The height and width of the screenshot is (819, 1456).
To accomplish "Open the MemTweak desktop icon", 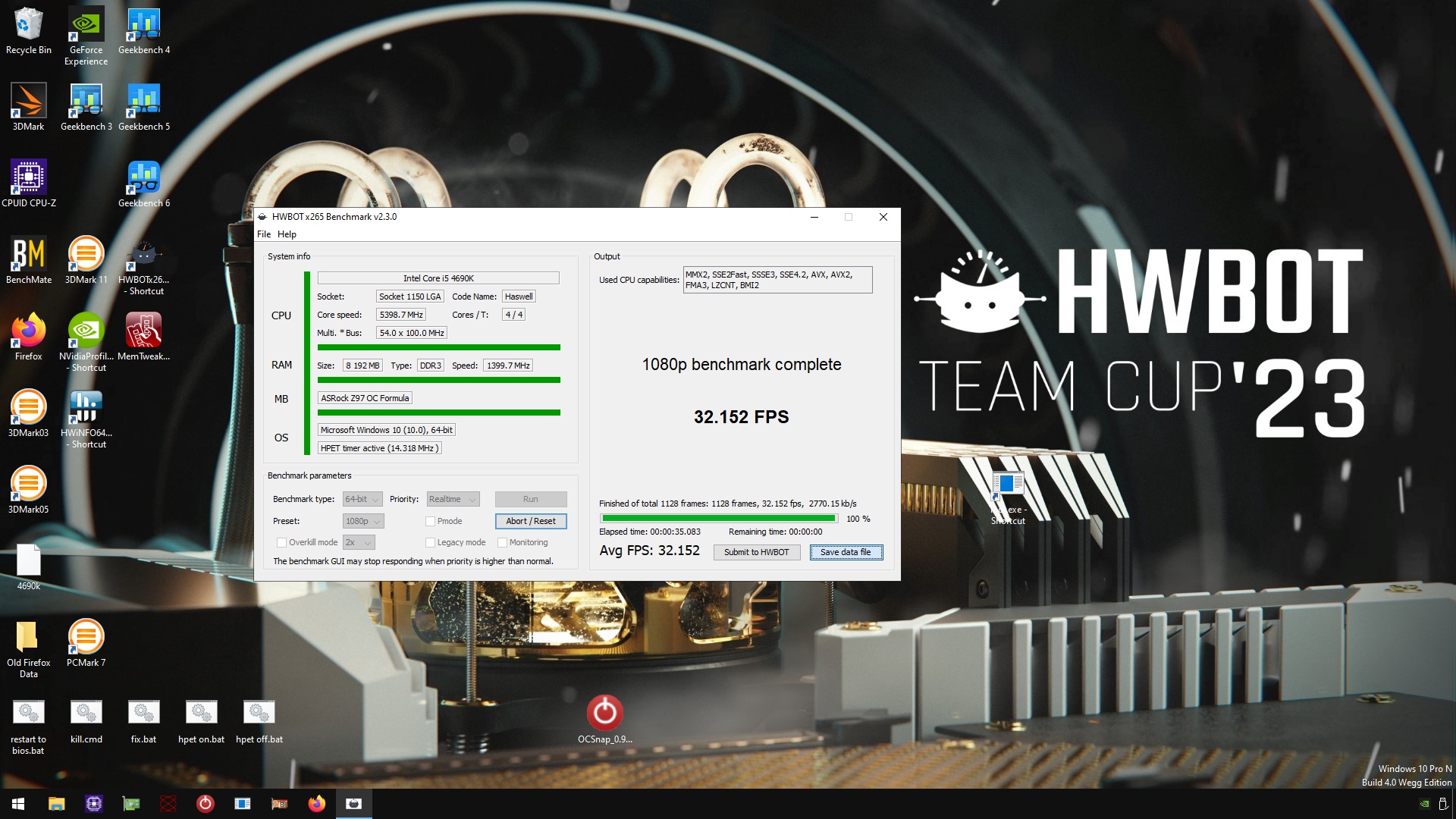I will point(143,337).
